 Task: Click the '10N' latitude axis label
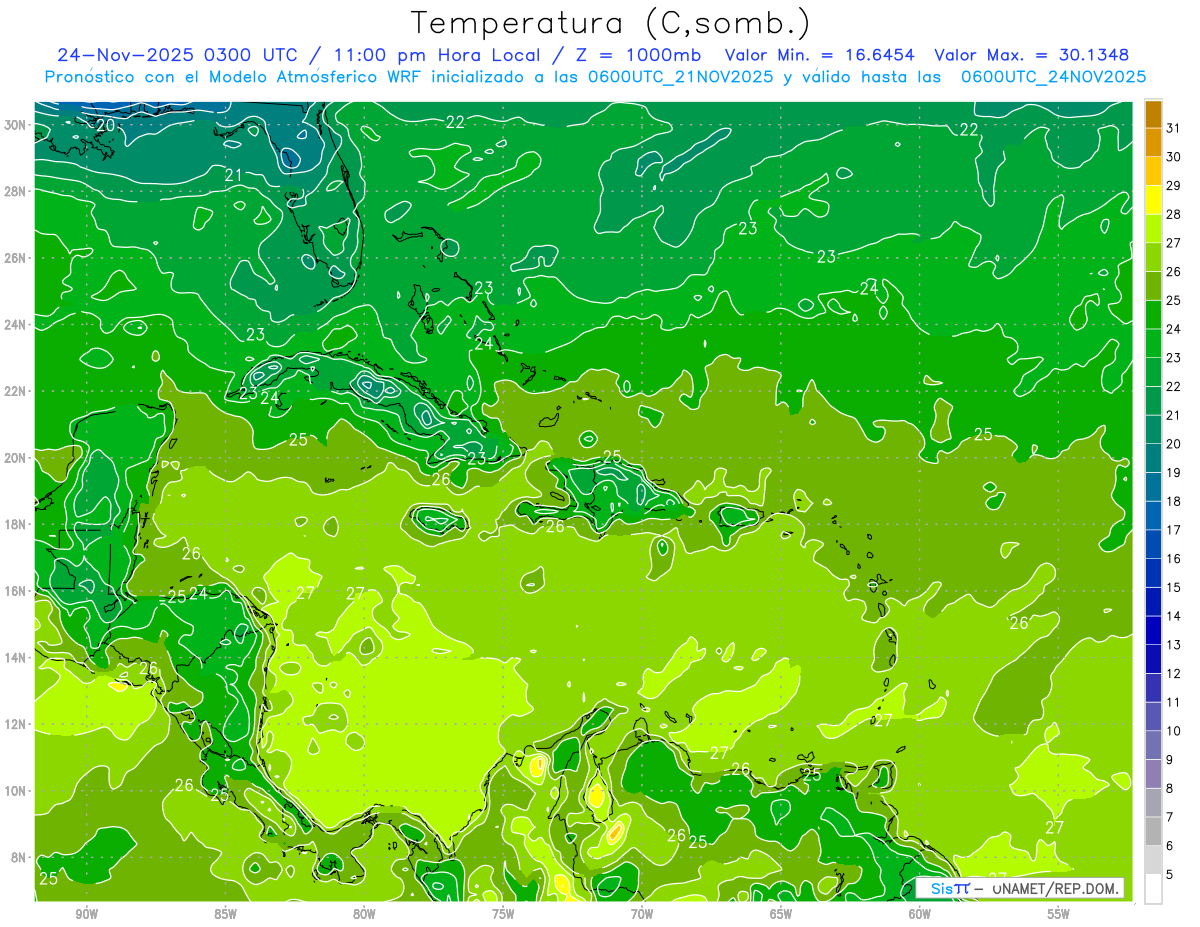(x=15, y=791)
